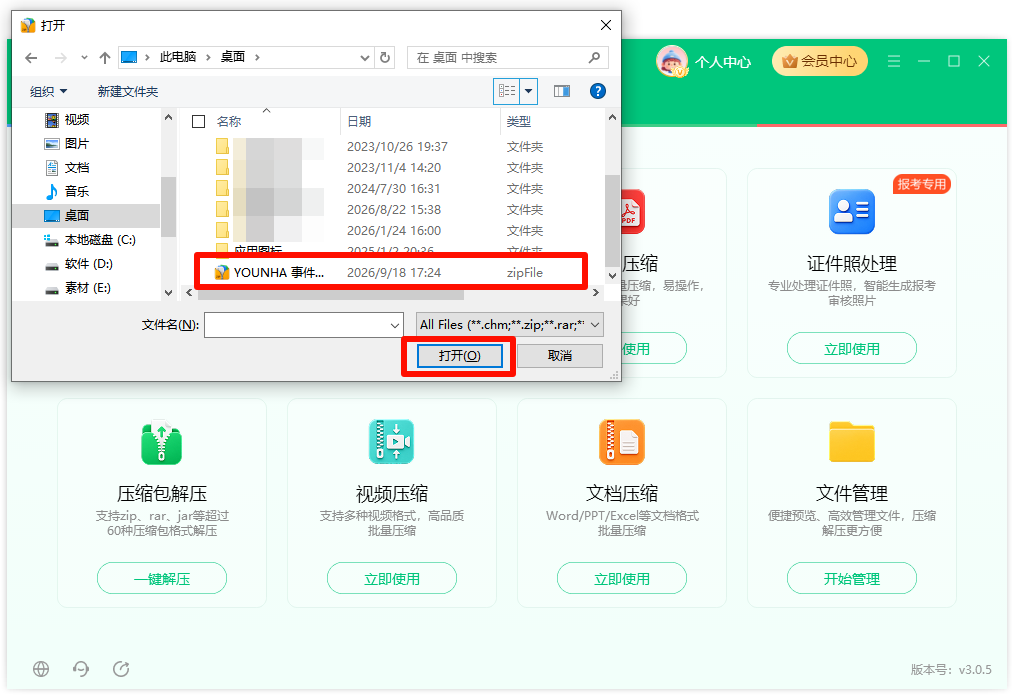
Task: Open help with the blue question icon
Action: click(x=598, y=91)
